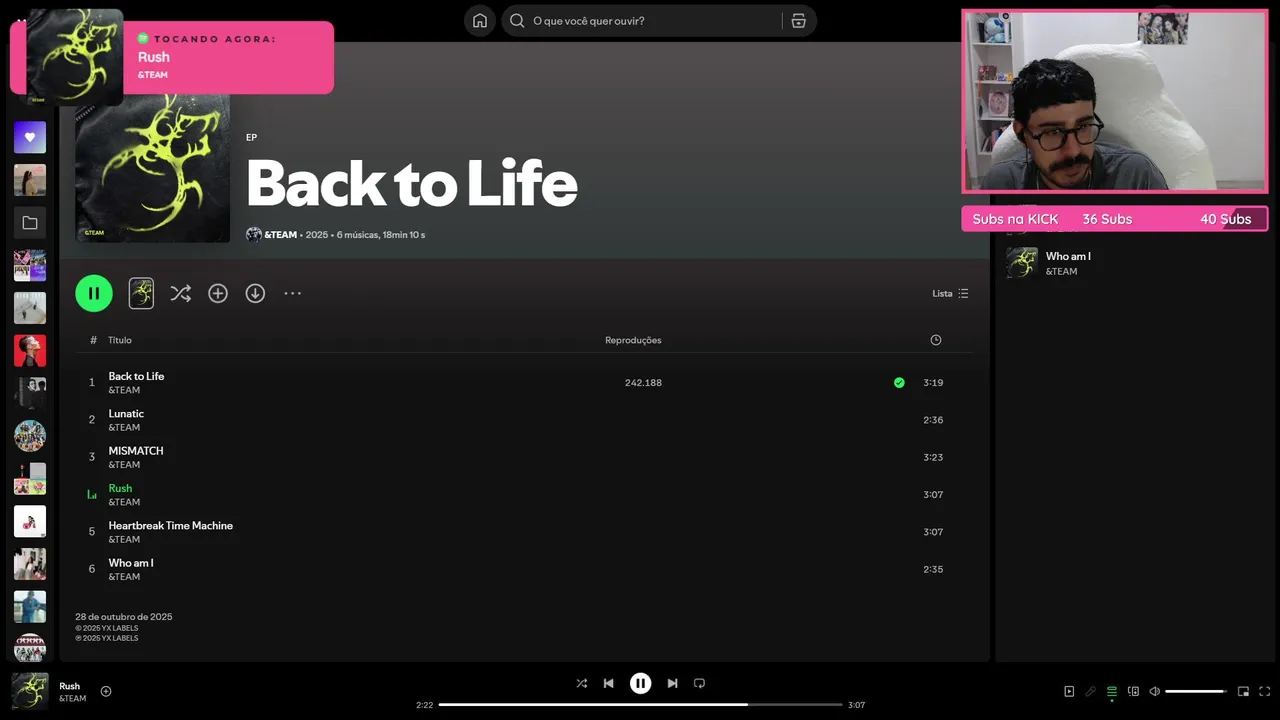Download the Back to Life EP
Image resolution: width=1280 pixels, height=720 pixels.
[255, 293]
